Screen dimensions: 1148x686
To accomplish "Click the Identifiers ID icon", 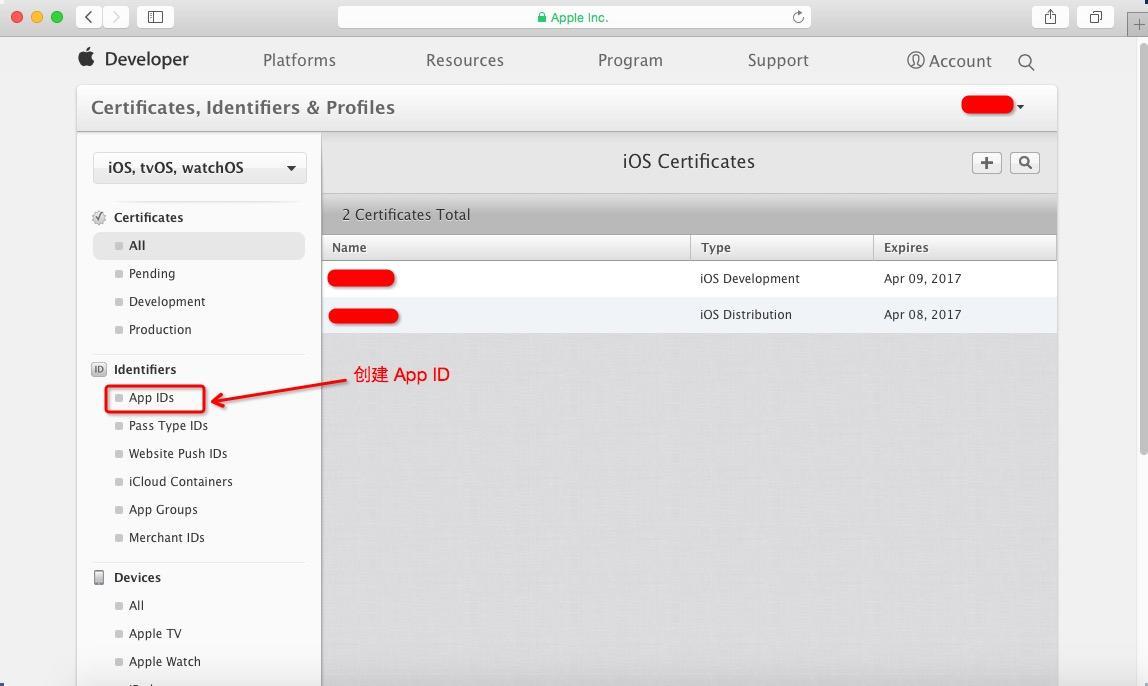I will click(99, 370).
